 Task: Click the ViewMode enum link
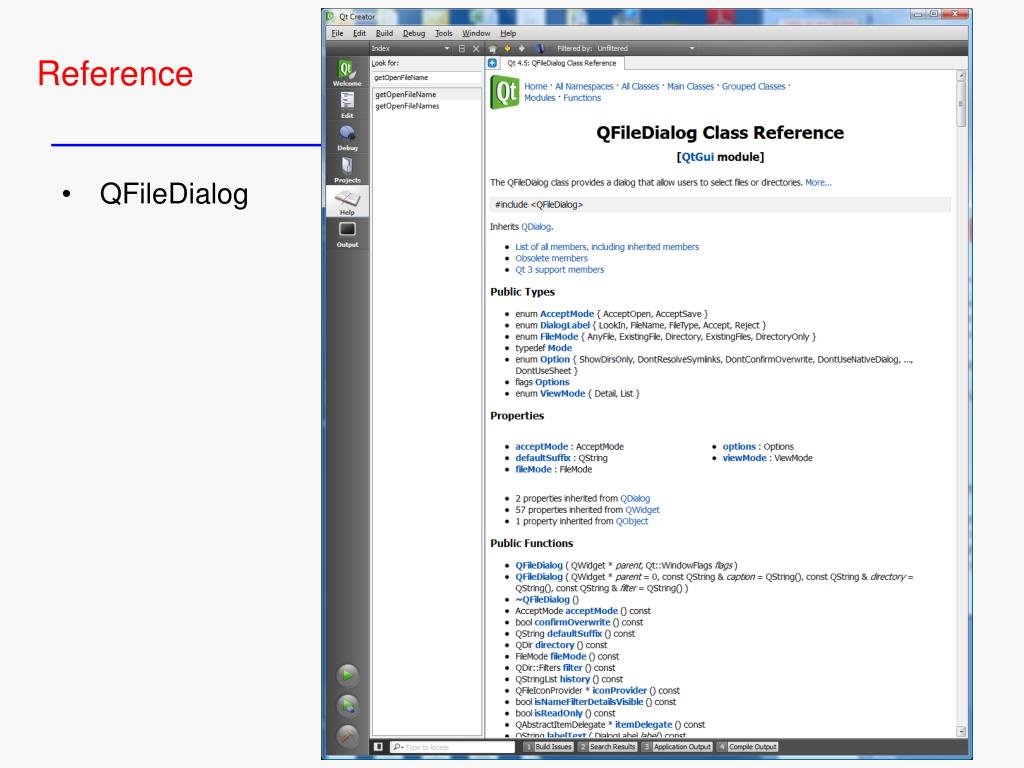click(x=562, y=394)
